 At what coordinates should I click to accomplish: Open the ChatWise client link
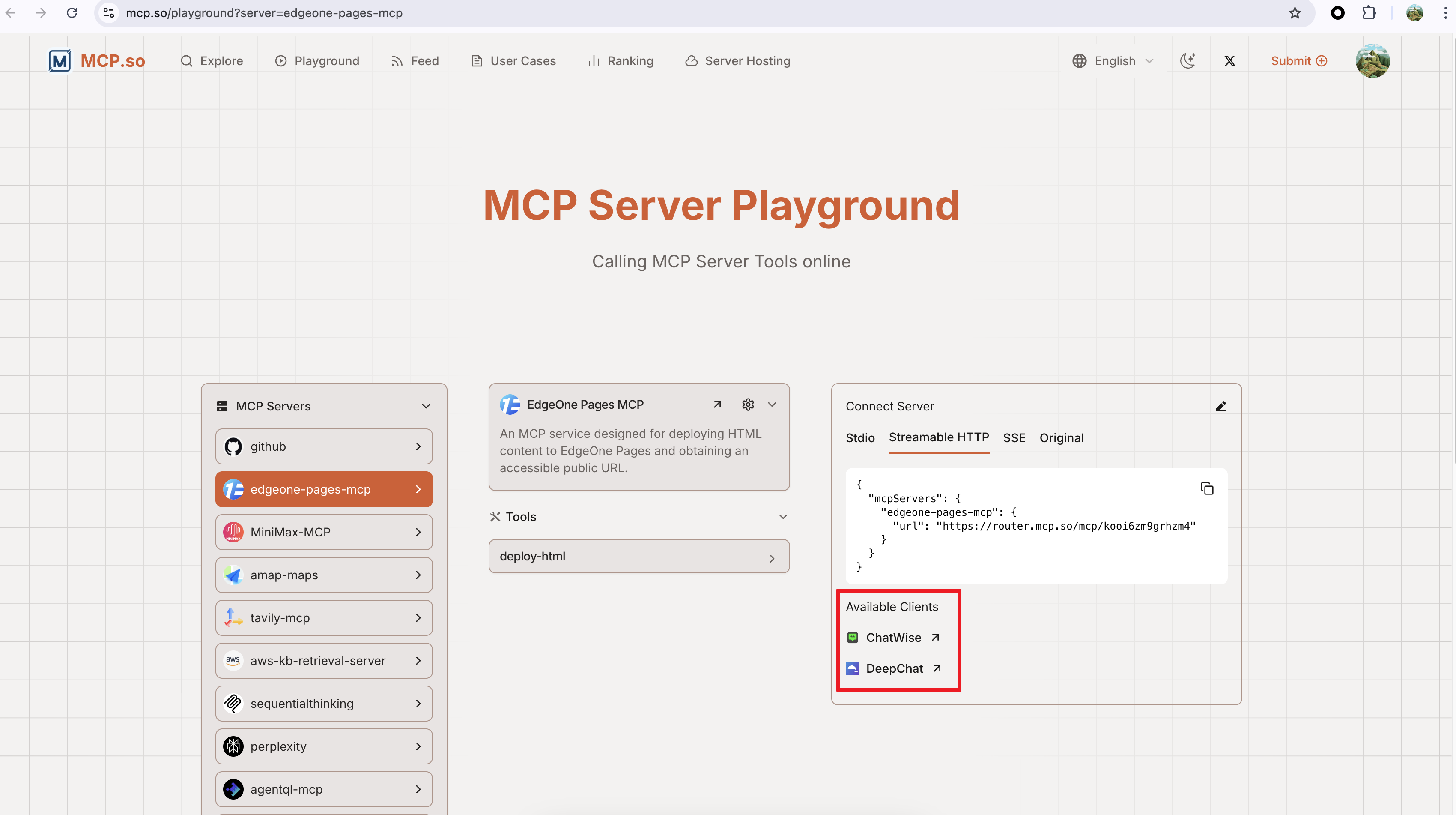892,638
